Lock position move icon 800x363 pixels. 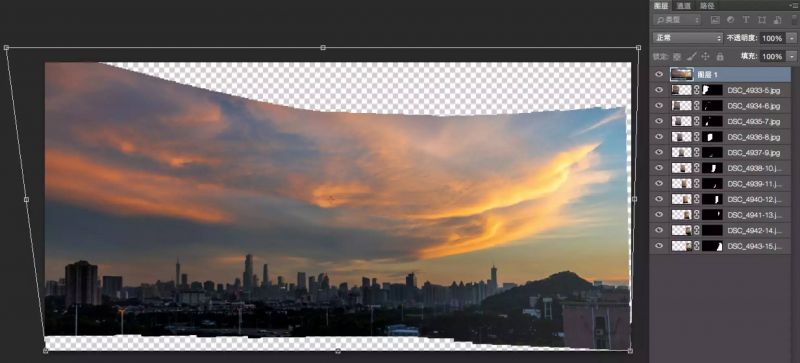(706, 56)
